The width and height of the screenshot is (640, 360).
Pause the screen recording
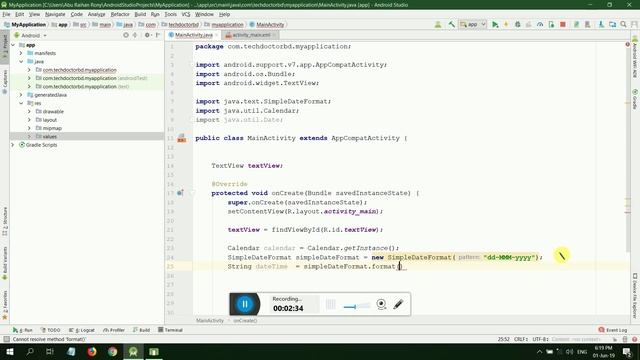pos(245,304)
